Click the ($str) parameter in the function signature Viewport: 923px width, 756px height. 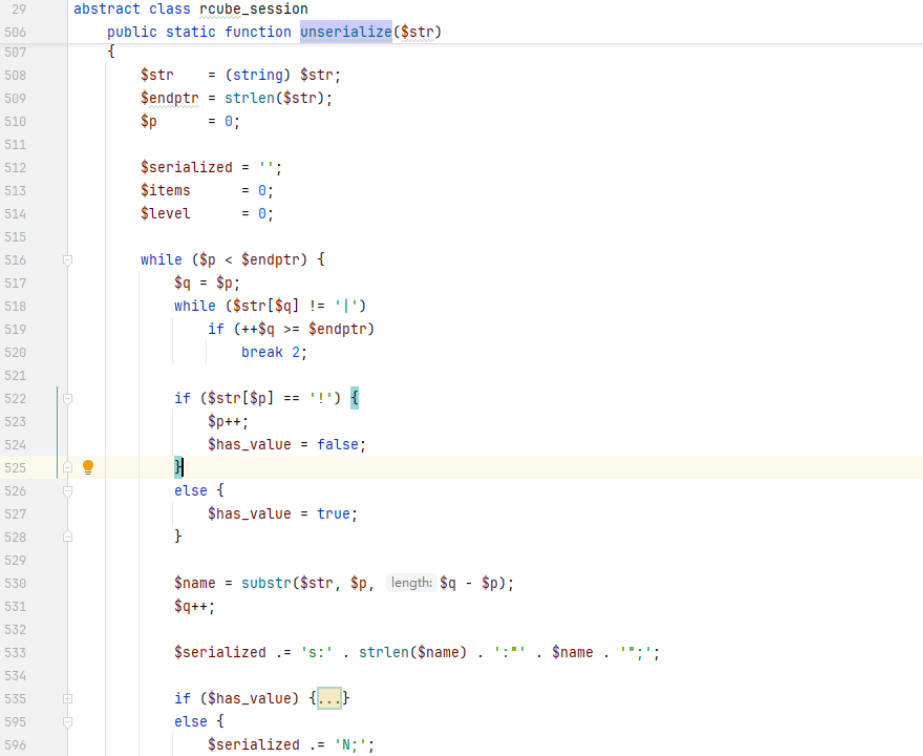(x=417, y=32)
